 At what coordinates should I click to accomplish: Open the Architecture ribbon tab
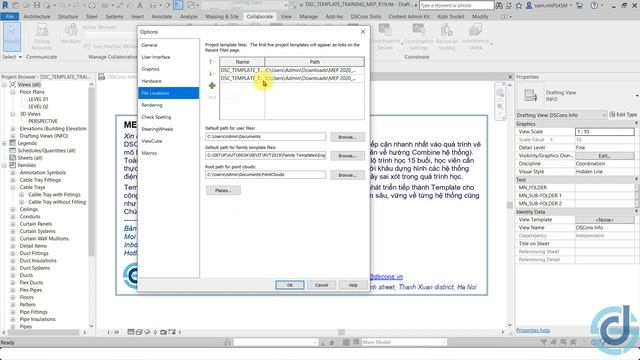37,16
